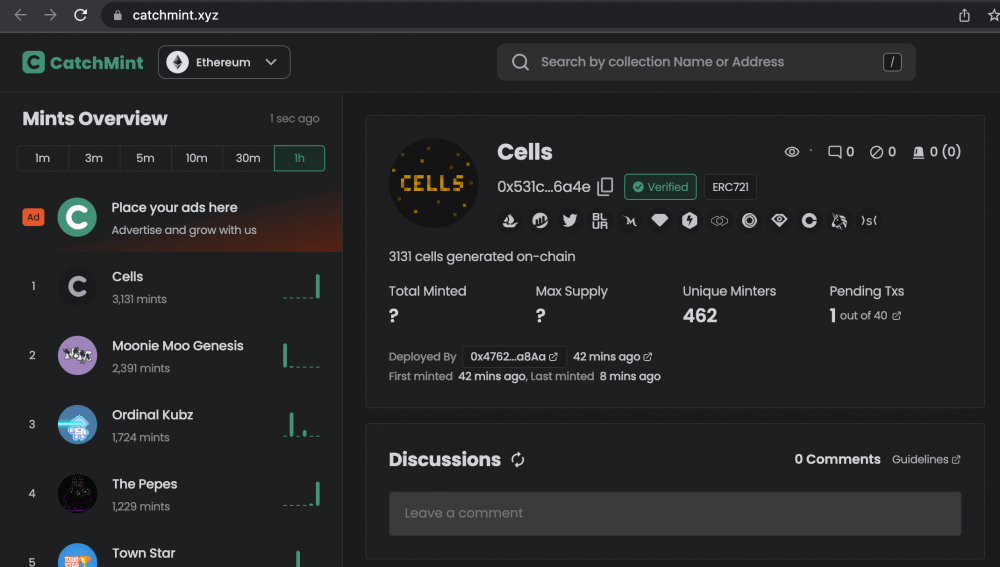Toggle the block icon next to comments
Image resolution: width=1000 pixels, height=567 pixels.
pyautogui.click(x=877, y=152)
